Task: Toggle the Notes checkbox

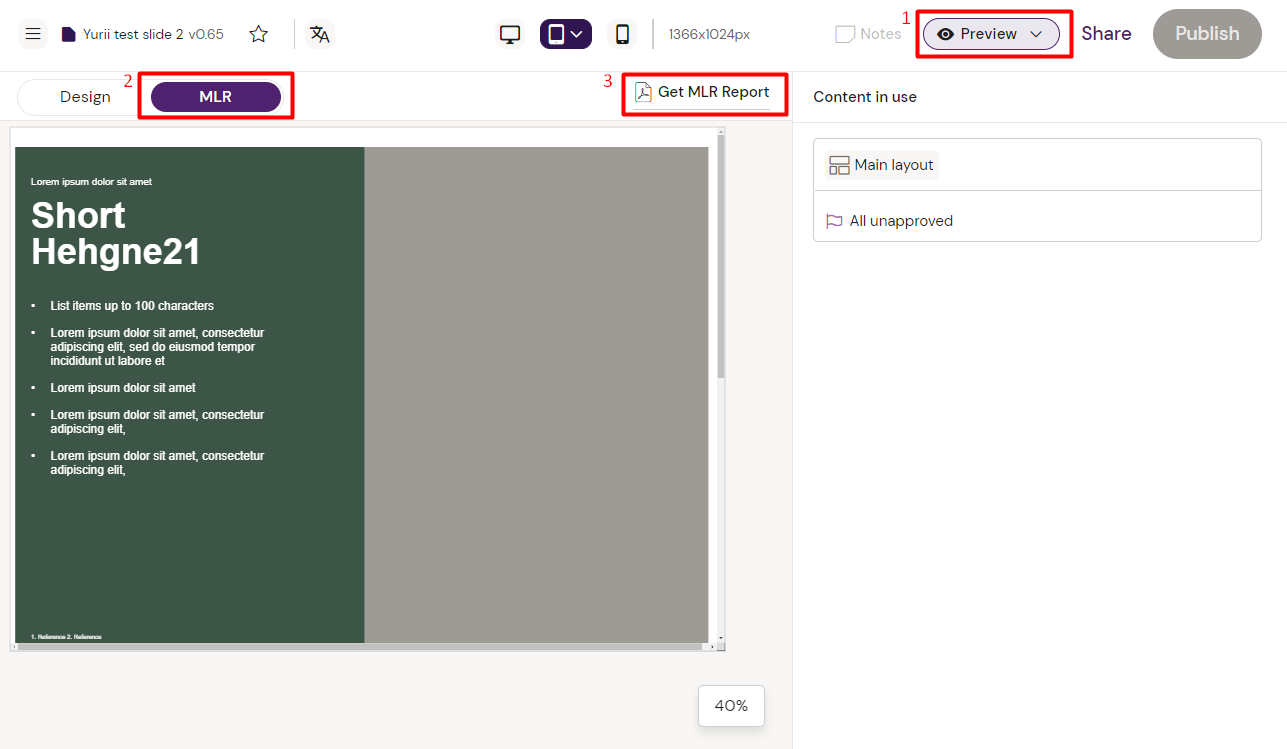Action: [x=844, y=33]
